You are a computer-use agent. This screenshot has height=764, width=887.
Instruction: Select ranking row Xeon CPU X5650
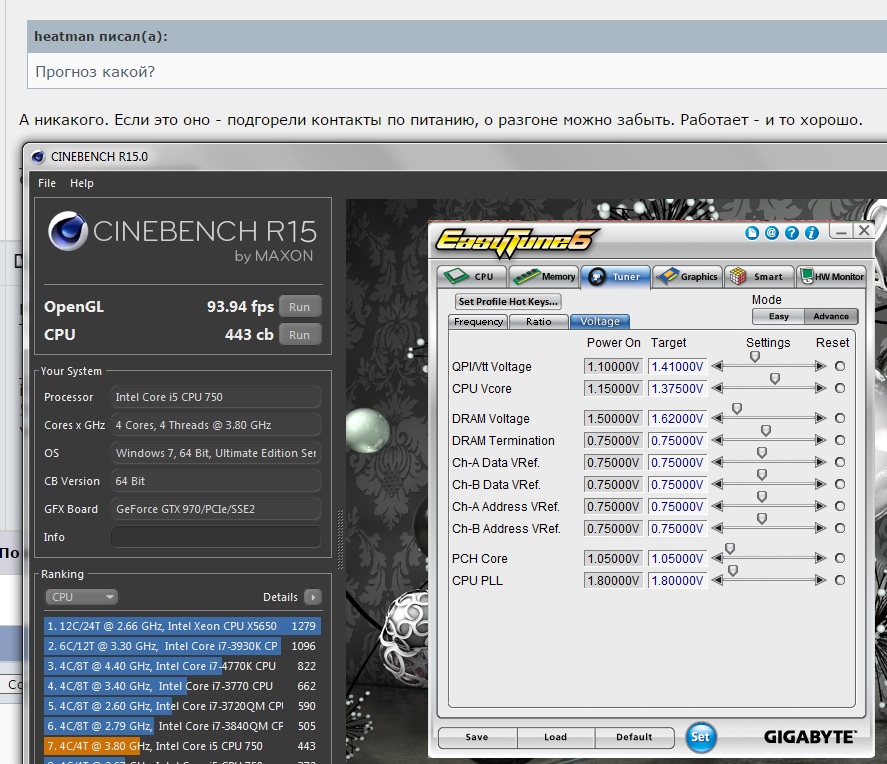pyautogui.click(x=182, y=626)
